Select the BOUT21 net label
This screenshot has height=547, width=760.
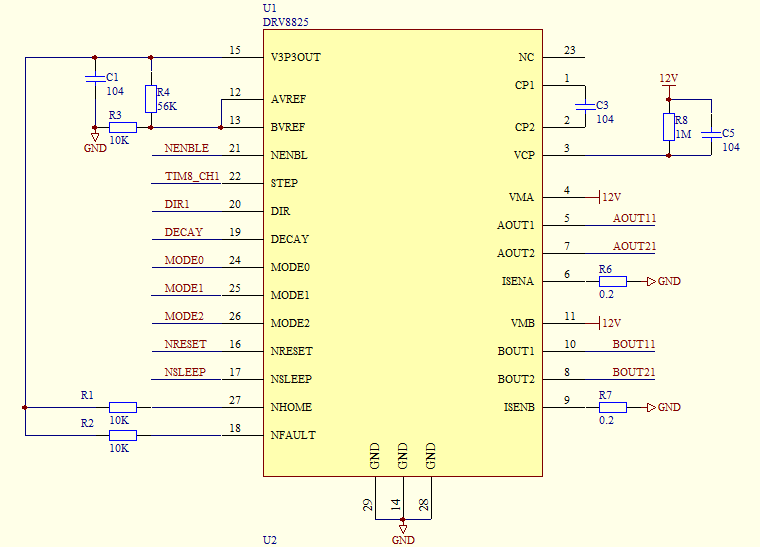pyautogui.click(x=634, y=373)
